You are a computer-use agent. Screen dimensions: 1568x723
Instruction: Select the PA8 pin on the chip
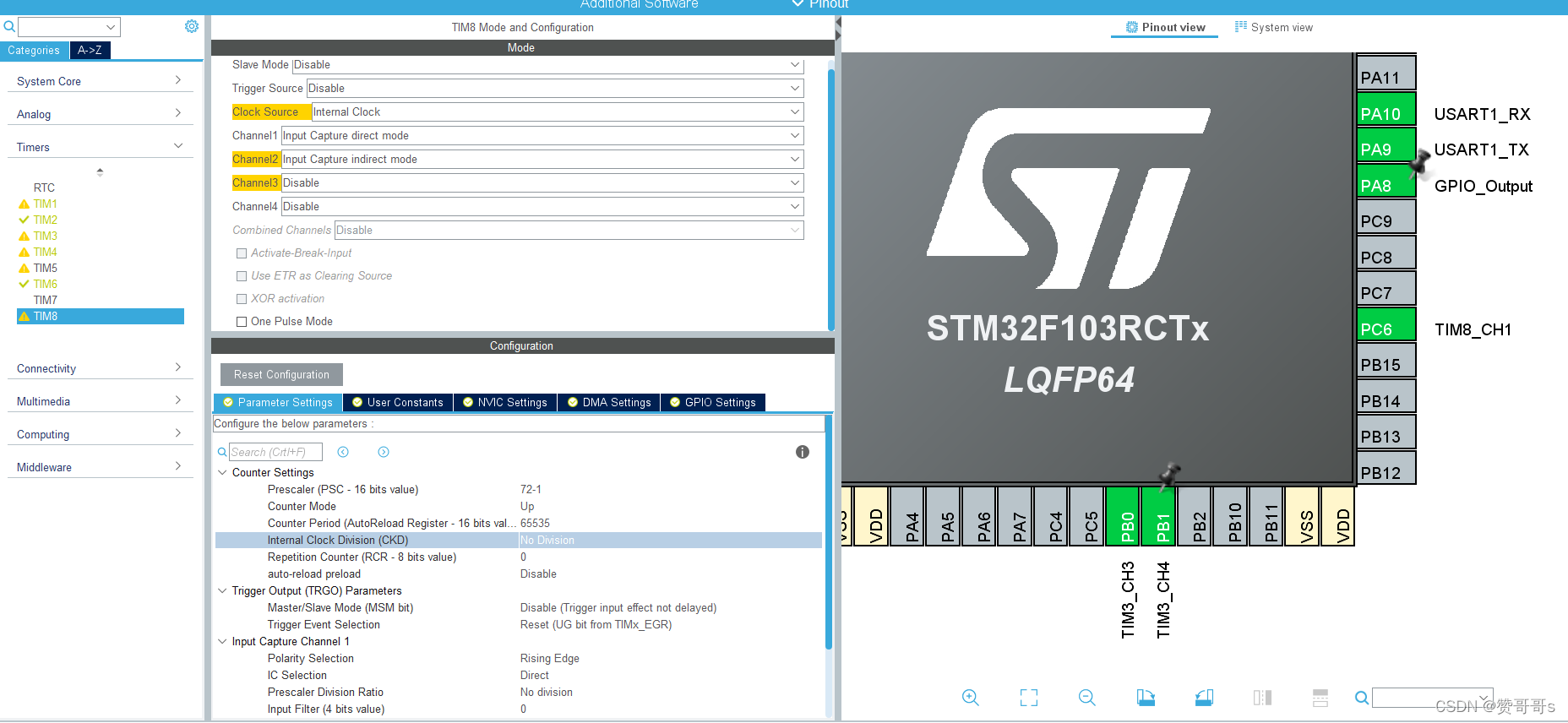click(x=1386, y=182)
